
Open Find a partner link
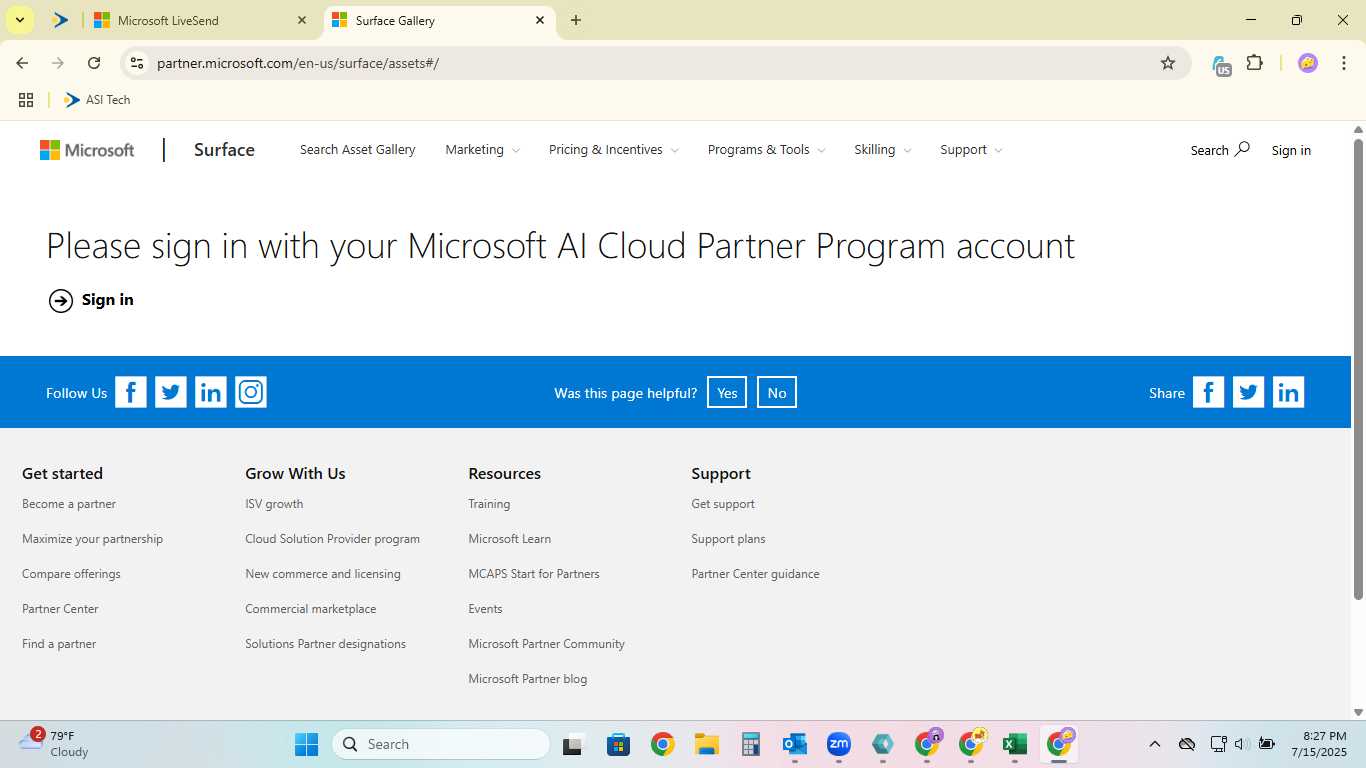click(x=59, y=644)
